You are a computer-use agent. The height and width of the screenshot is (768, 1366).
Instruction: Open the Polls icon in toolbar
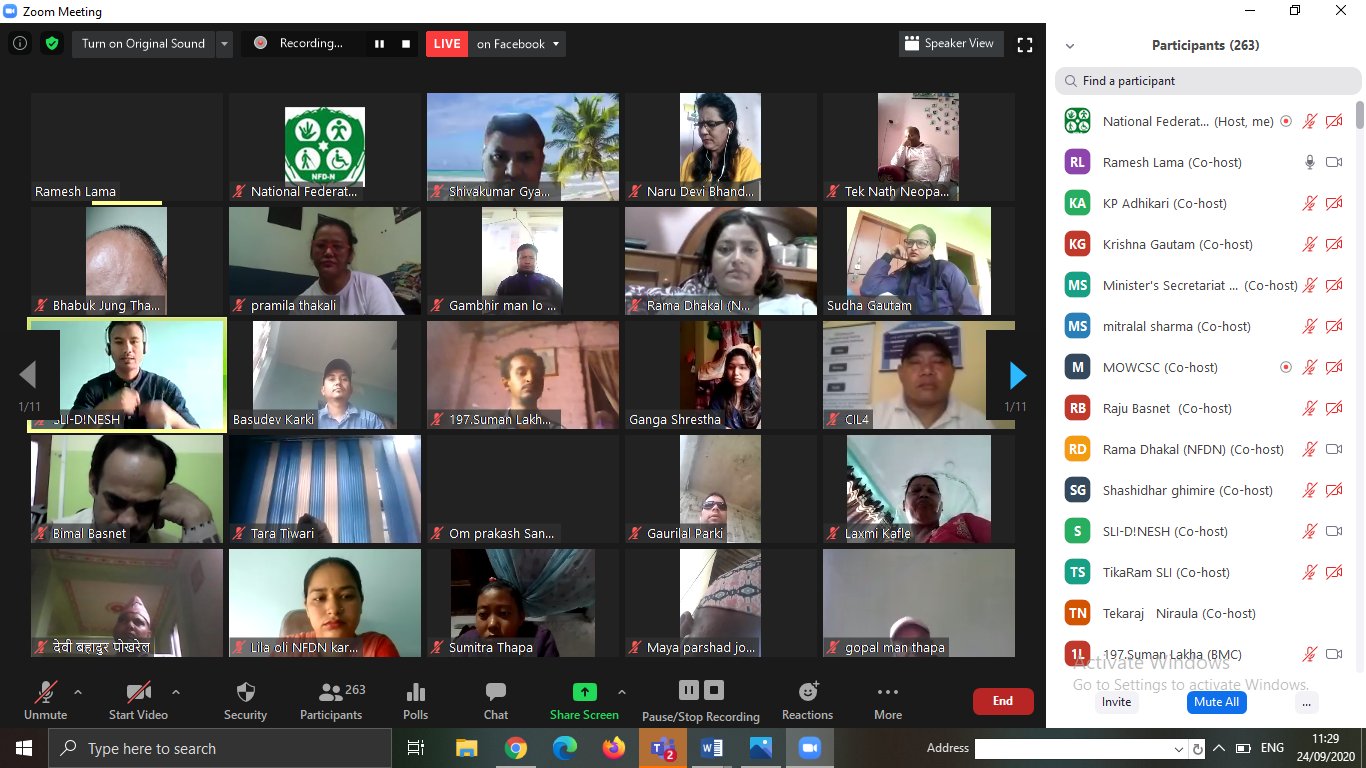point(416,693)
